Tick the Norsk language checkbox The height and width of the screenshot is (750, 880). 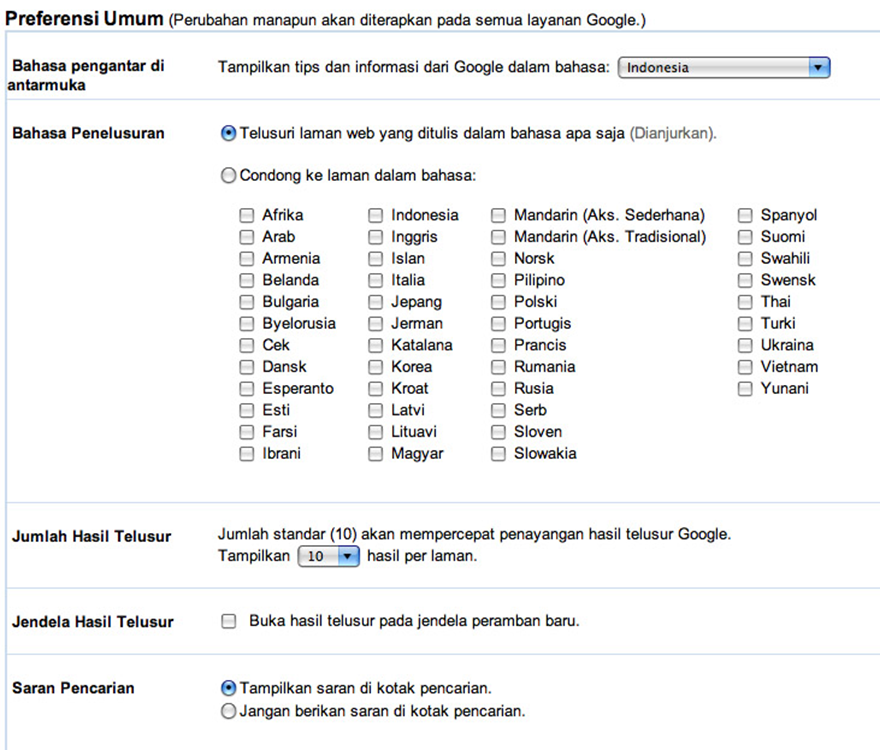tap(498, 259)
